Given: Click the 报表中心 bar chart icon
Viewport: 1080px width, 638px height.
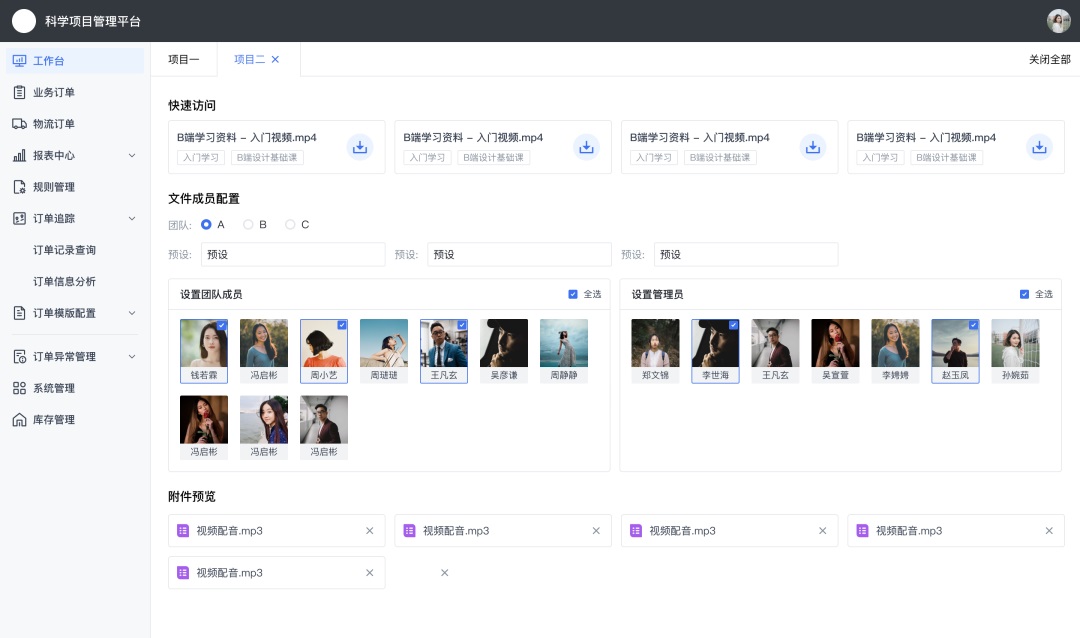Looking at the screenshot, I should tap(19, 156).
